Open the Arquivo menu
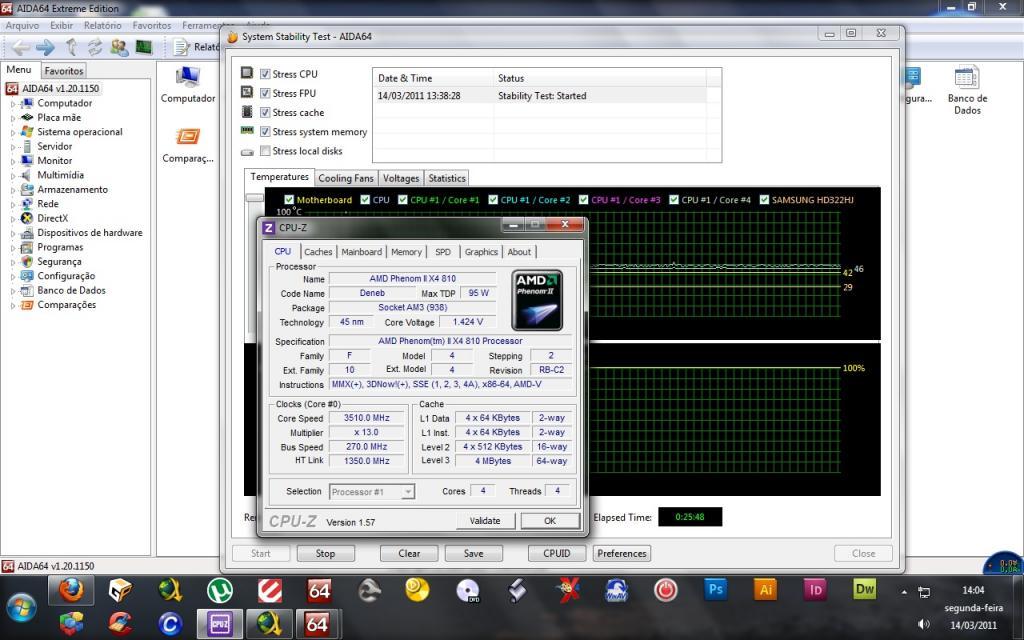Viewport: 1024px width, 640px height. [x=22, y=25]
